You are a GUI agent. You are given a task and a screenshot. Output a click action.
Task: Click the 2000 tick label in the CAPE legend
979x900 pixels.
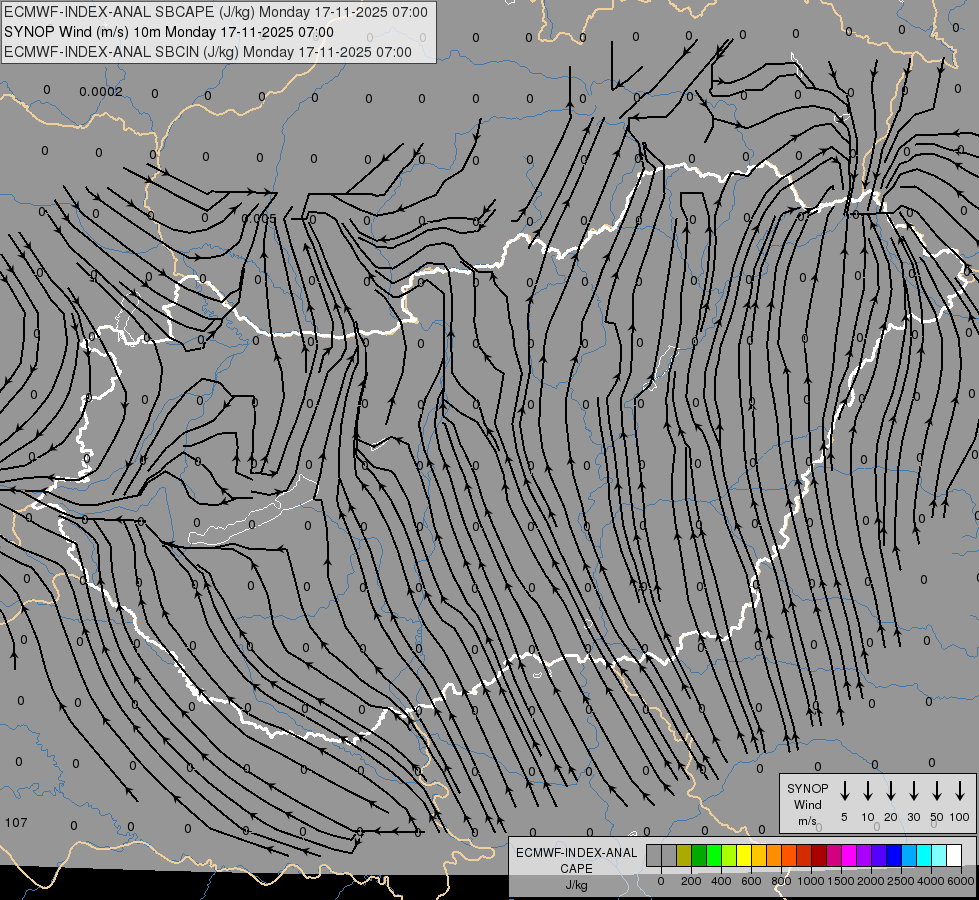[870, 881]
